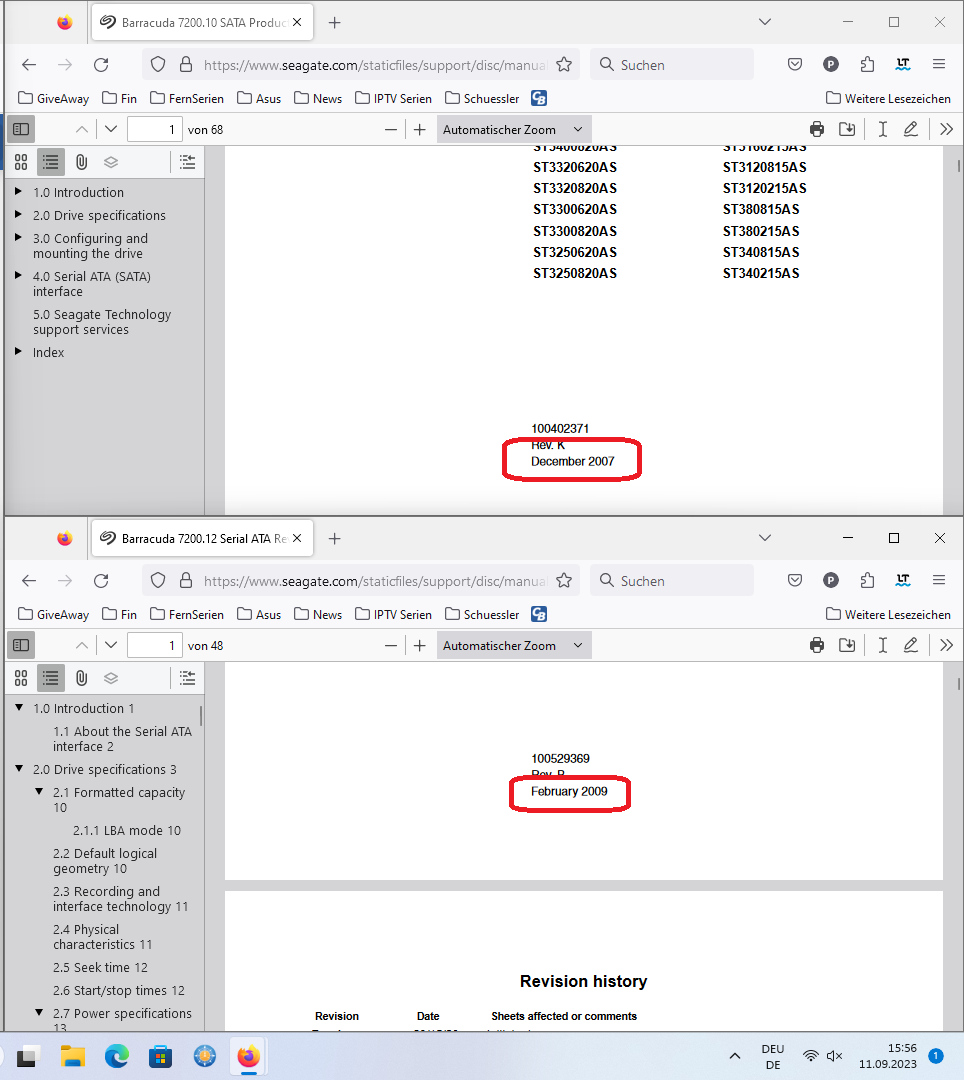Toggle sidebar in bottom Firefox PDF viewer
This screenshot has height=1080, width=964.
[x=21, y=645]
